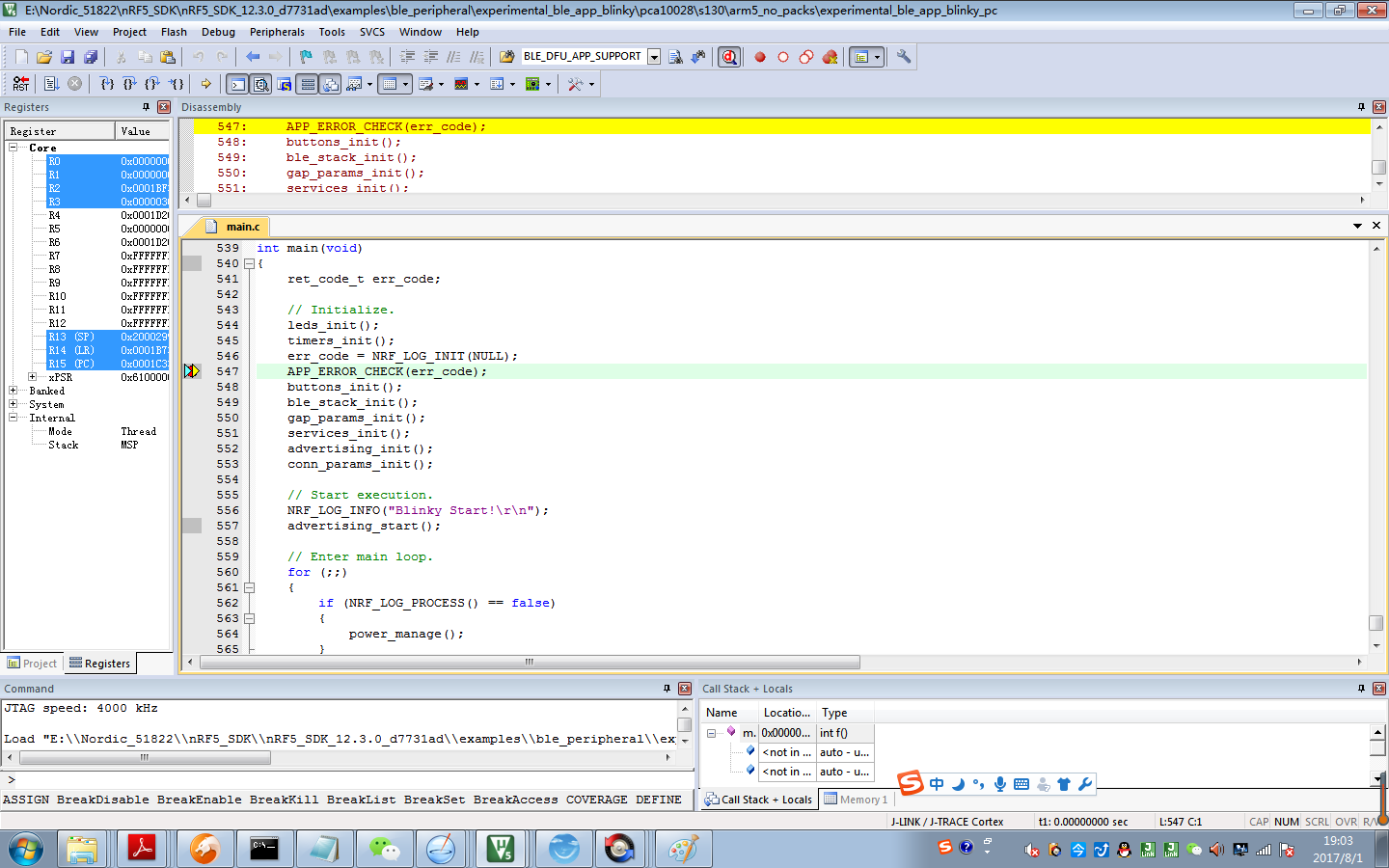Open the Paint app in the taskbar
The height and width of the screenshot is (868, 1389).
(683, 850)
